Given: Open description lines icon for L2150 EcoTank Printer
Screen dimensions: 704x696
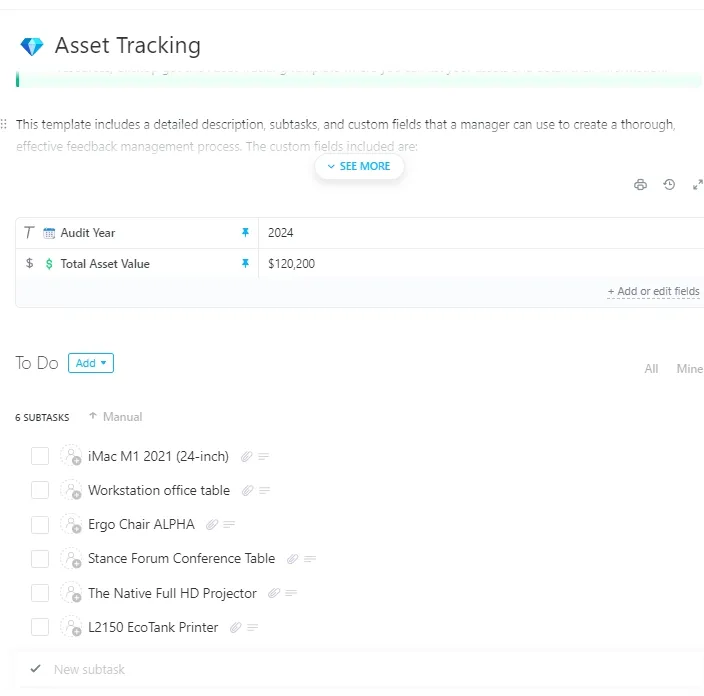Looking at the screenshot, I should coord(253,627).
